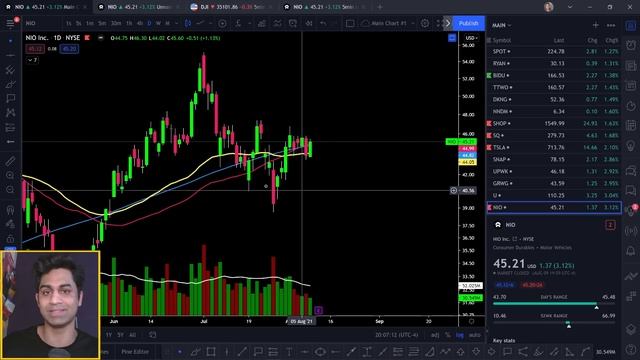Click the blue Publish button
Viewport: 640px width, 360px height.
pyautogui.click(x=469, y=23)
